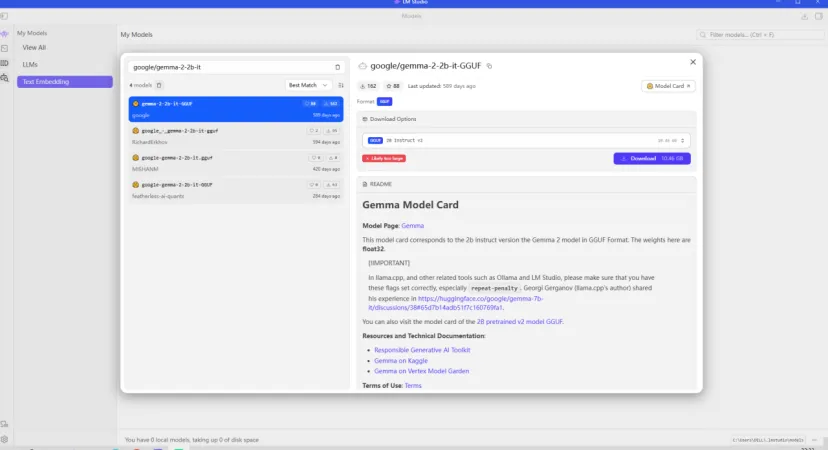This screenshot has width=828, height=450.
Task: Open the 2B Instruct v2 quantization selector
Action: tap(526, 140)
